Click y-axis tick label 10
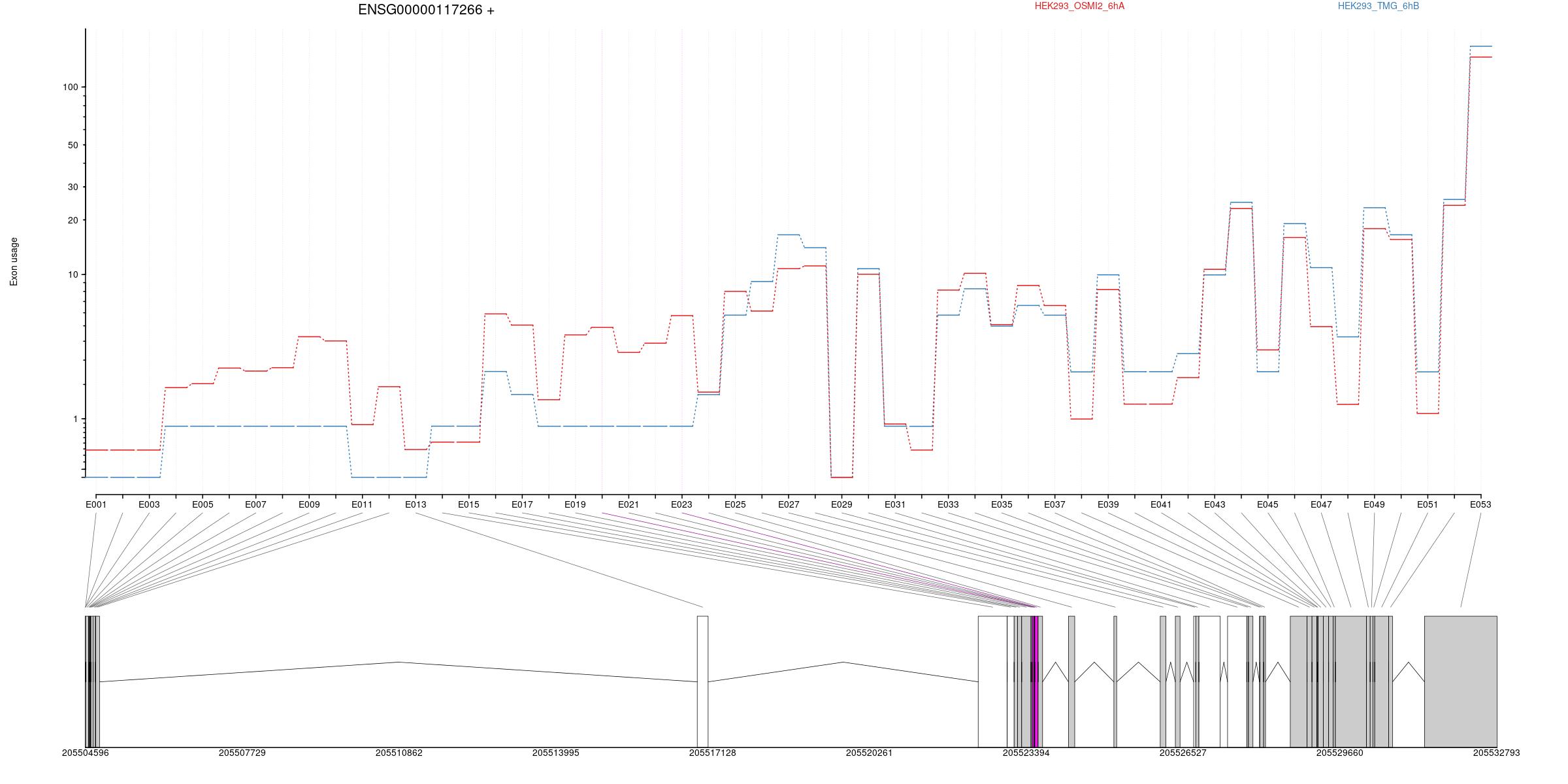This screenshot has height=784, width=1568. click(73, 274)
